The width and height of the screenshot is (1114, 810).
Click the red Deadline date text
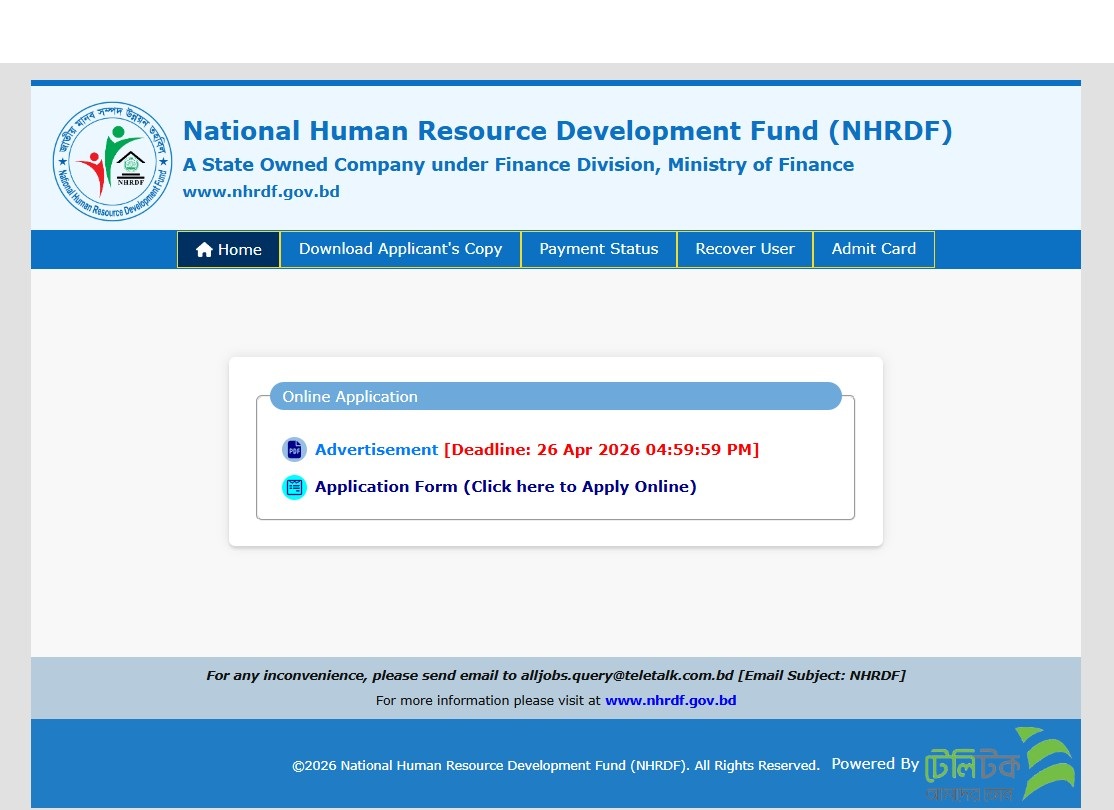[601, 450]
